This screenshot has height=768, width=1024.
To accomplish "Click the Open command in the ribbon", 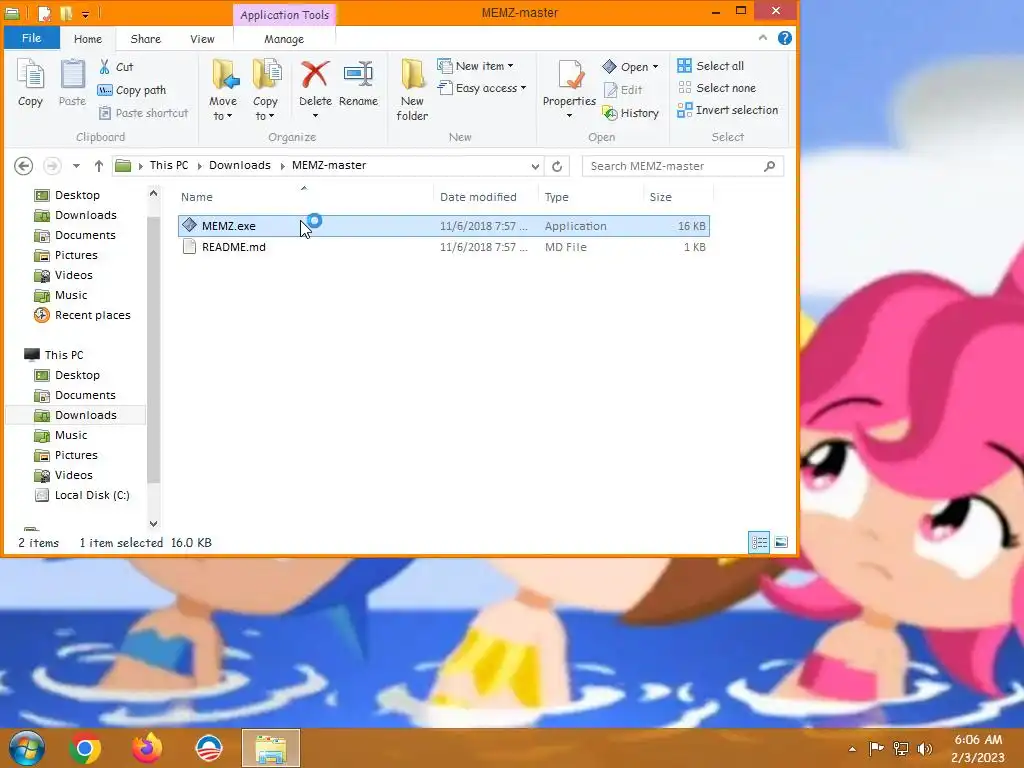I will [630, 67].
